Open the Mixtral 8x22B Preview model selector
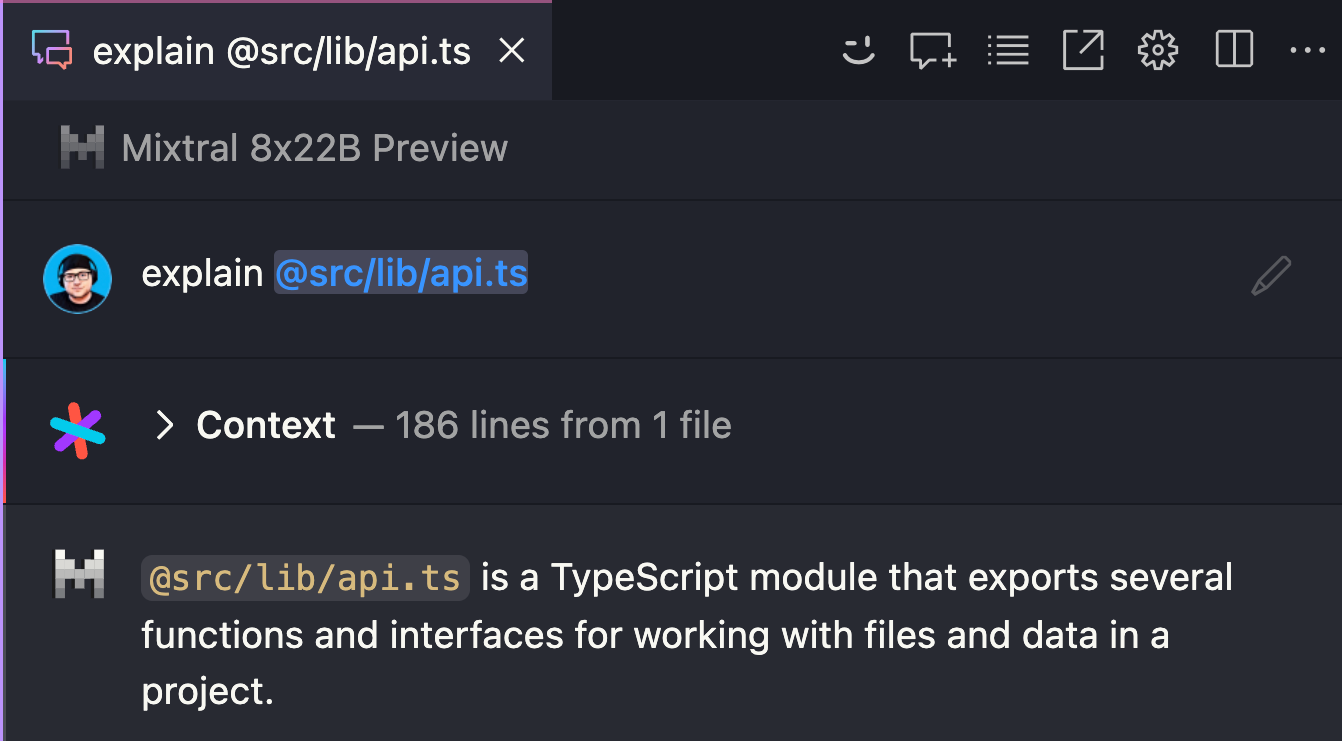Image resolution: width=1342 pixels, height=741 pixels. [284, 148]
